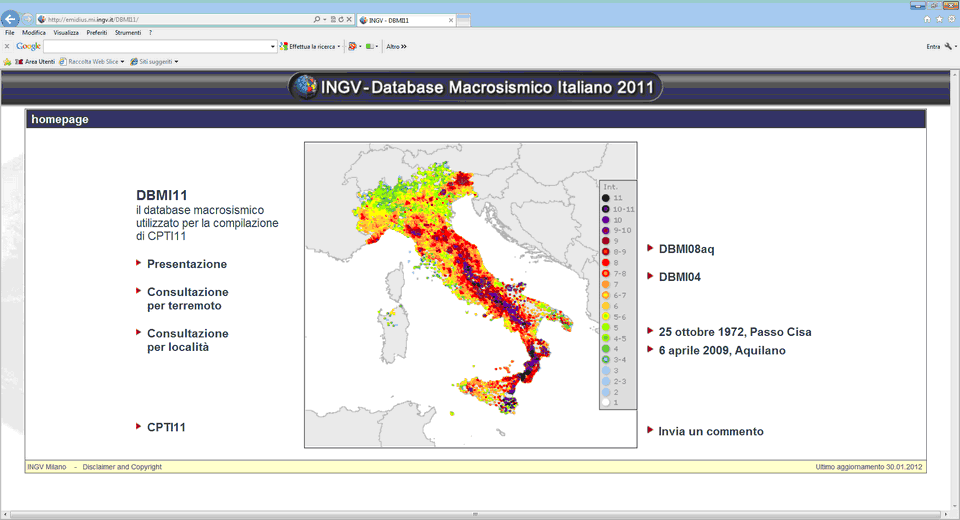The image size is (960, 520).
Task: Open 6 aprile 2009, Aquilano link
Action: (722, 350)
